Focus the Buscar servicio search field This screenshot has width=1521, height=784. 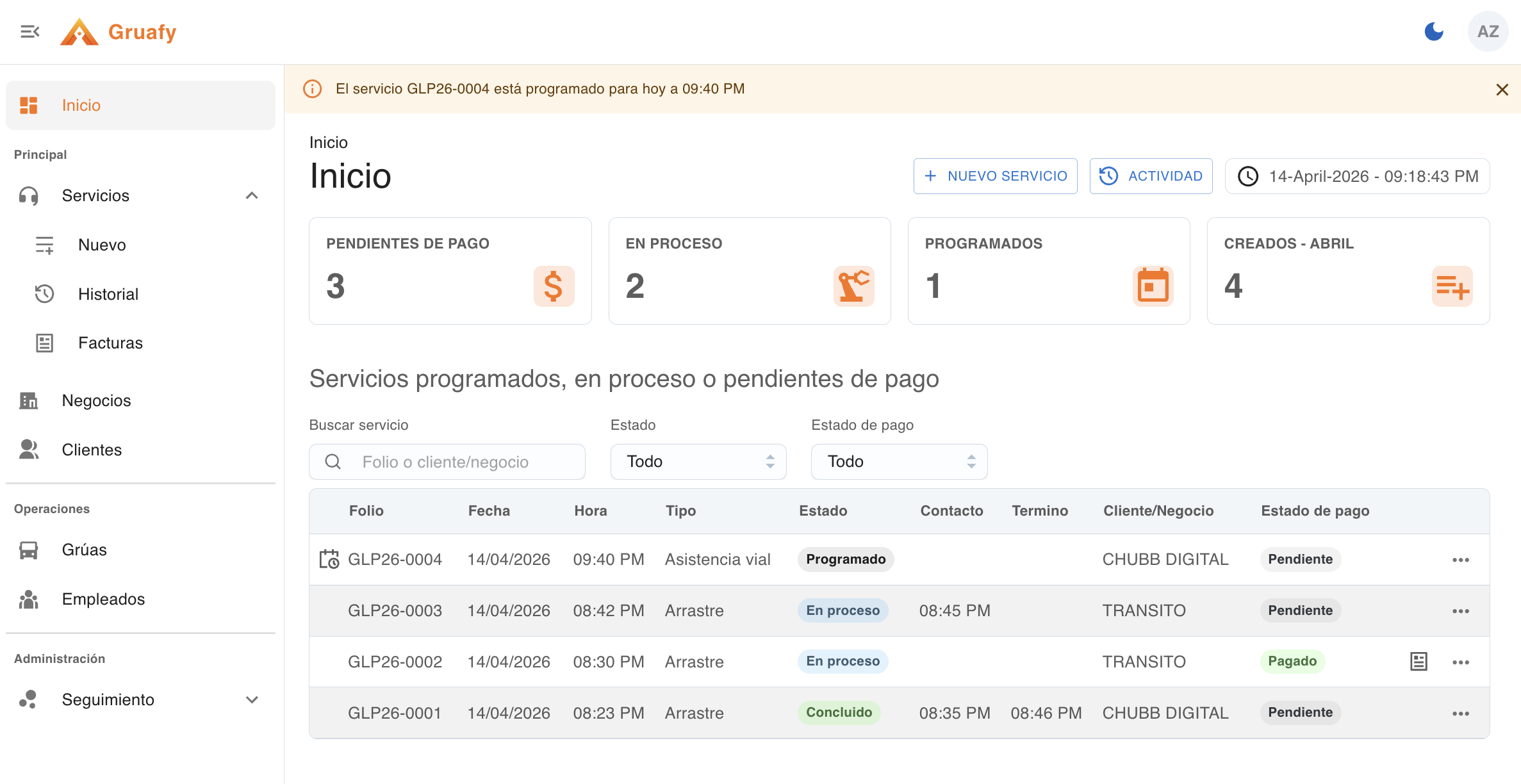coord(447,462)
